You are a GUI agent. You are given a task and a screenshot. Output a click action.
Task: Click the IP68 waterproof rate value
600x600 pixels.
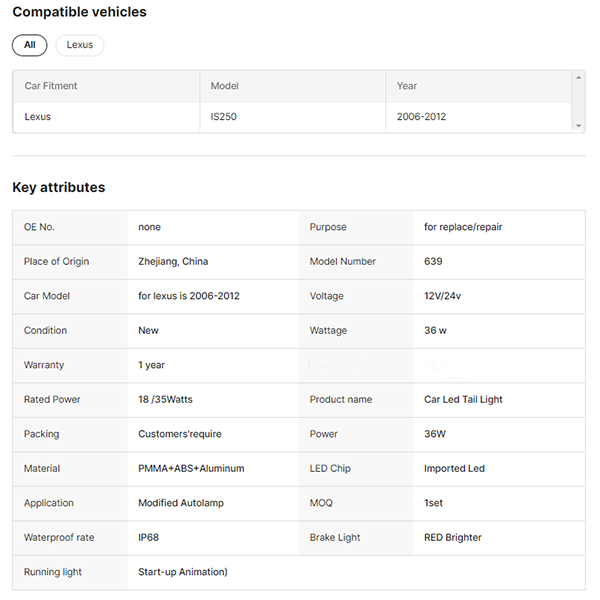click(x=149, y=538)
